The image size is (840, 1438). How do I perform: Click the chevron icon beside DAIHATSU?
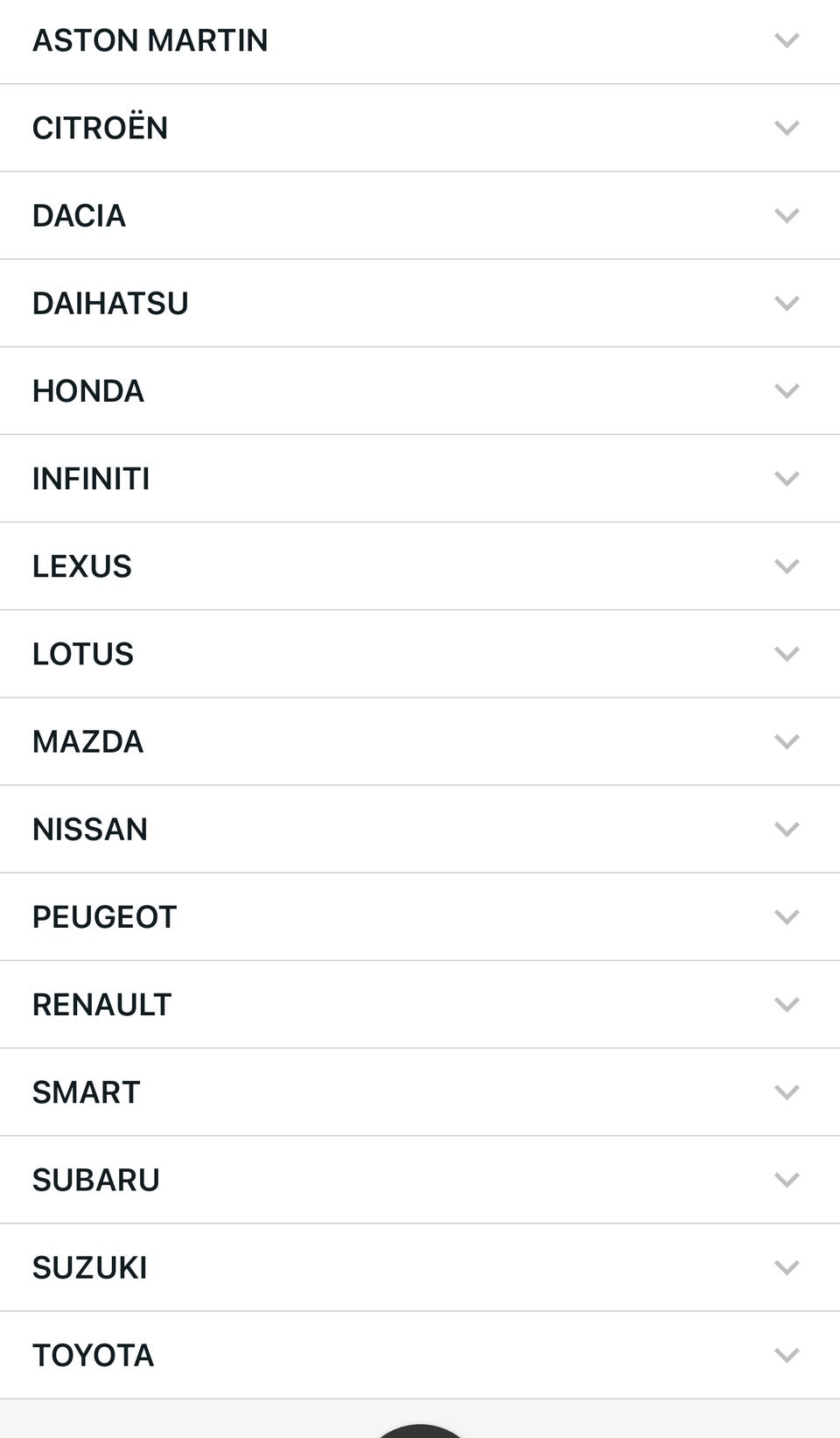787,303
